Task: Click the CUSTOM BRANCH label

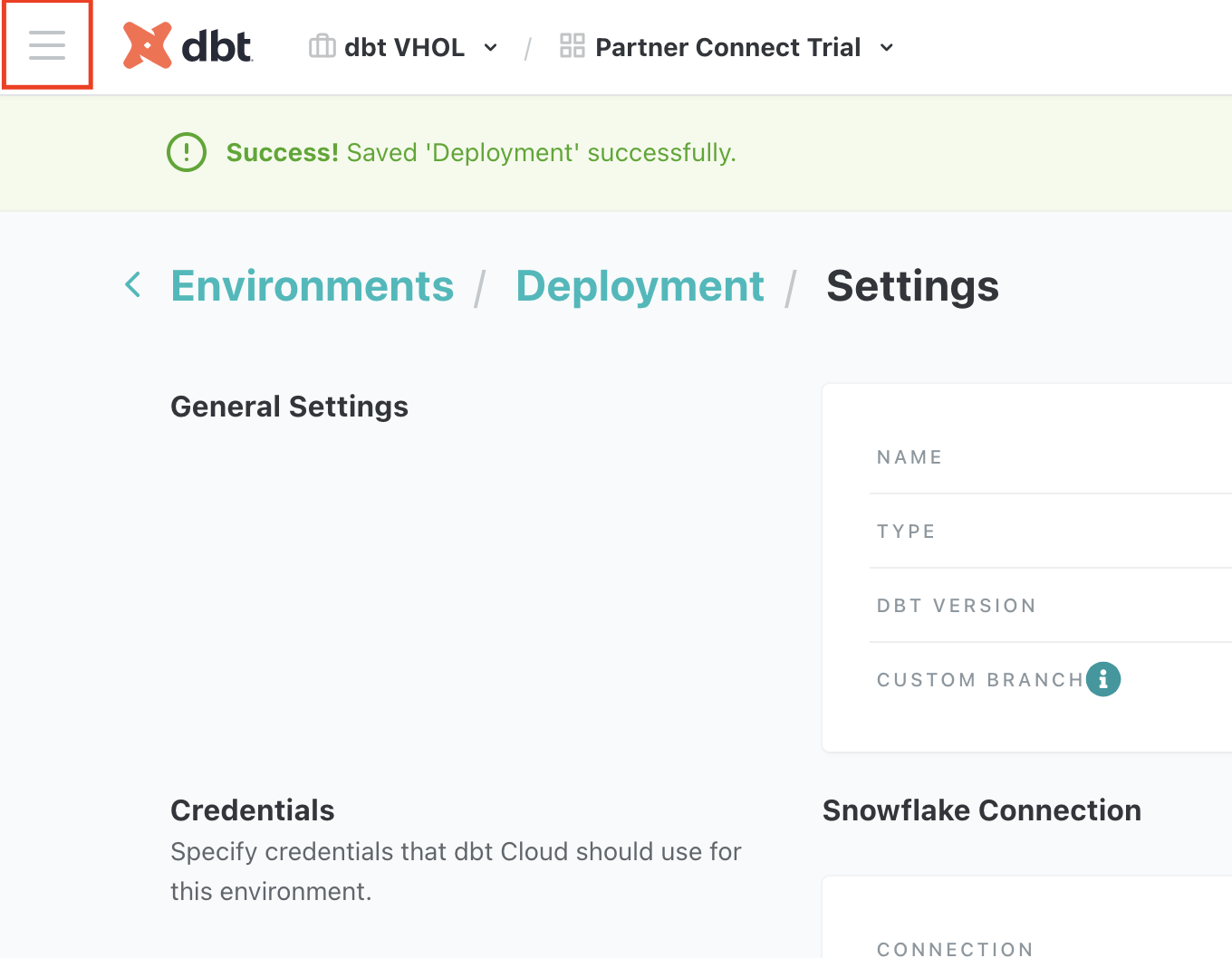Action: [979, 680]
